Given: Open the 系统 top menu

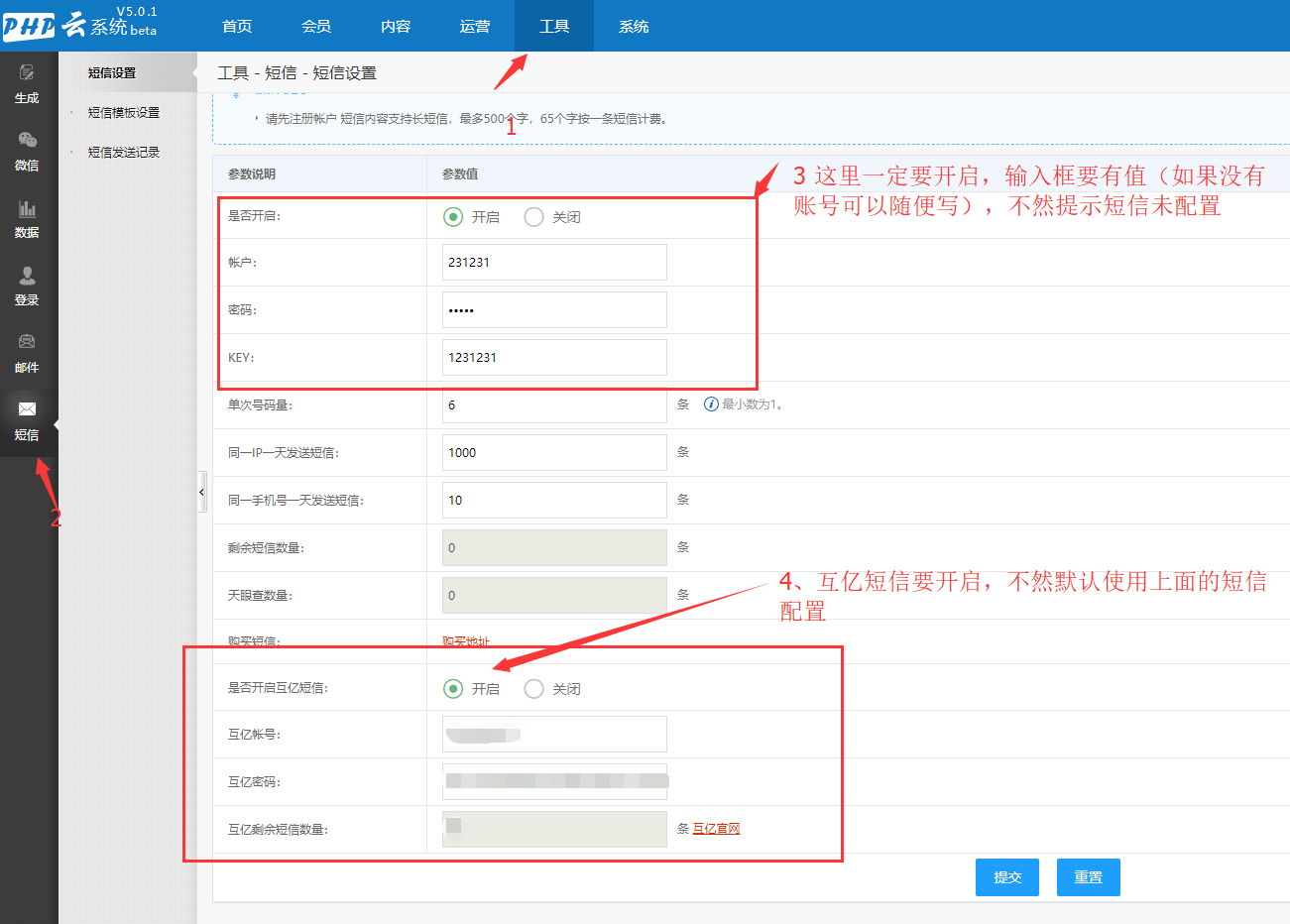Looking at the screenshot, I should 634,26.
